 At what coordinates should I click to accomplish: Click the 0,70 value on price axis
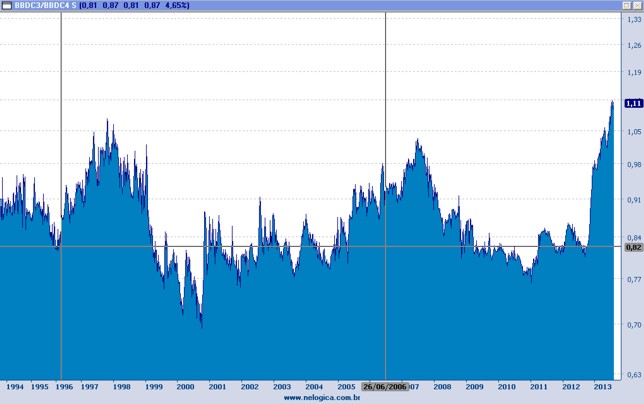click(632, 325)
